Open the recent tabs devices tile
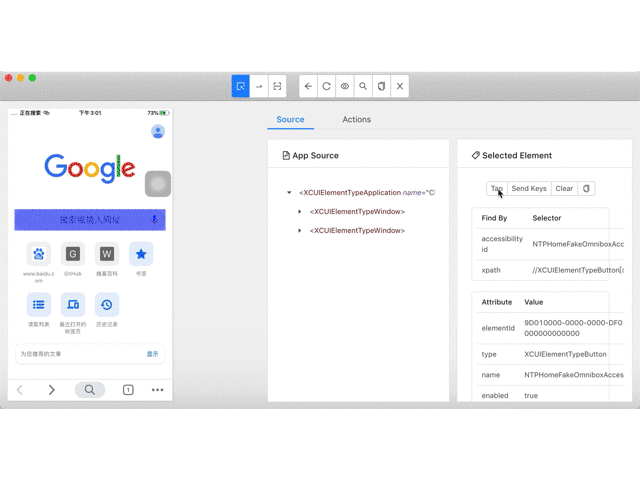The image size is (640, 480). tap(73, 304)
